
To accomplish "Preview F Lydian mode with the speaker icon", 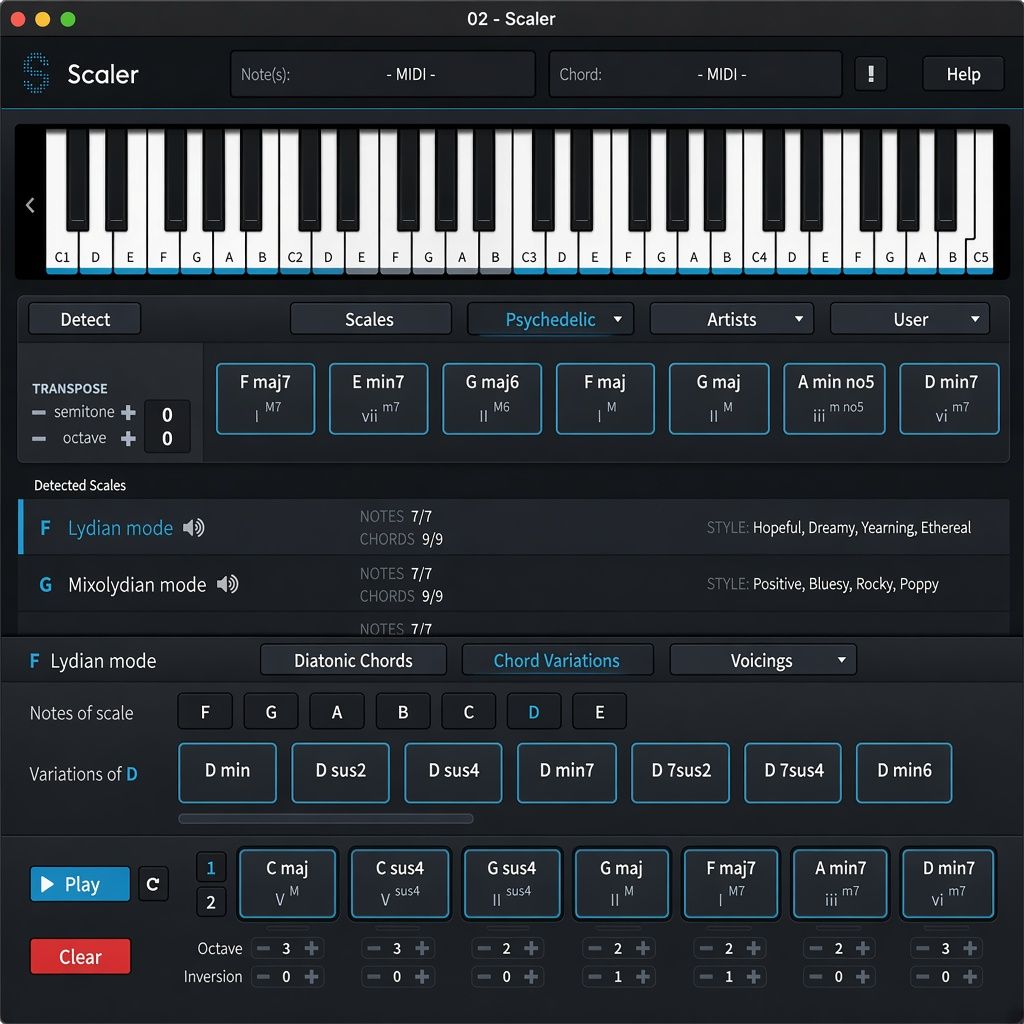I will coord(193,528).
